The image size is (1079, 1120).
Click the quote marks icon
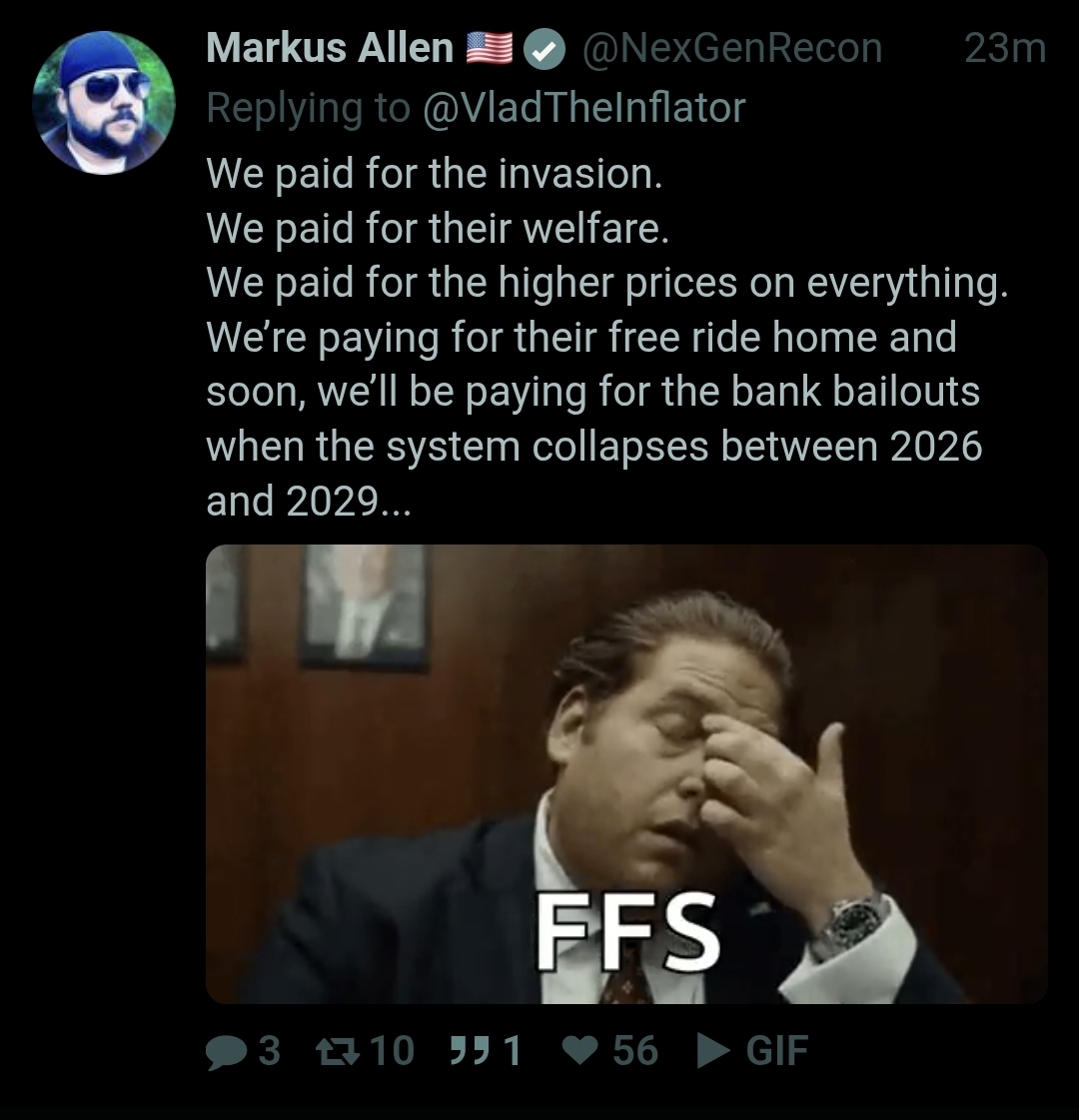click(470, 1051)
